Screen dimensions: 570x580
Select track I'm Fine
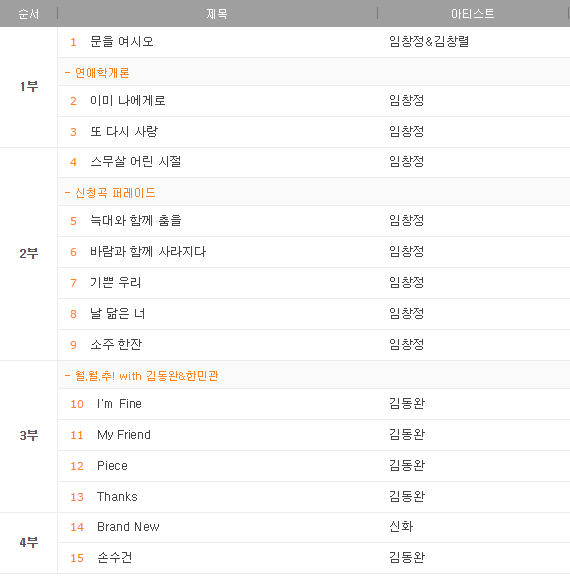[119, 404]
